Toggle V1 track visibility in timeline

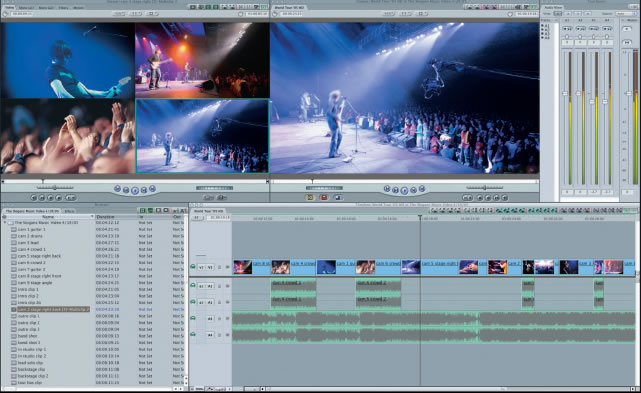coord(193,267)
